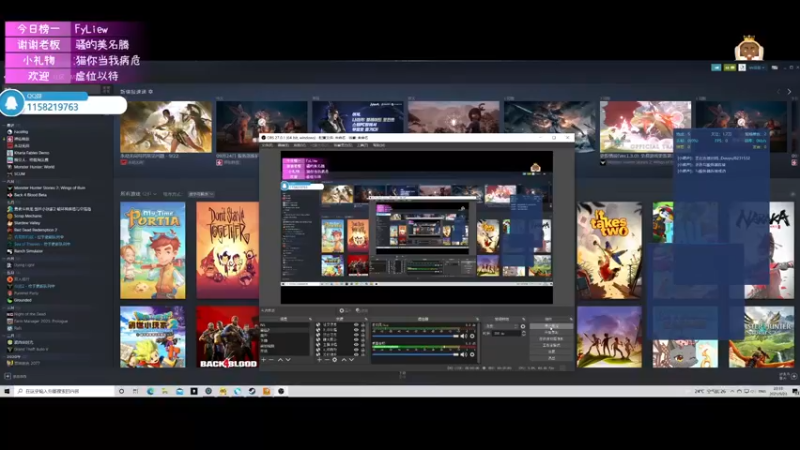Open Cortana circle on taskbar
Screen dimensions: 800x450
click(x=121, y=391)
